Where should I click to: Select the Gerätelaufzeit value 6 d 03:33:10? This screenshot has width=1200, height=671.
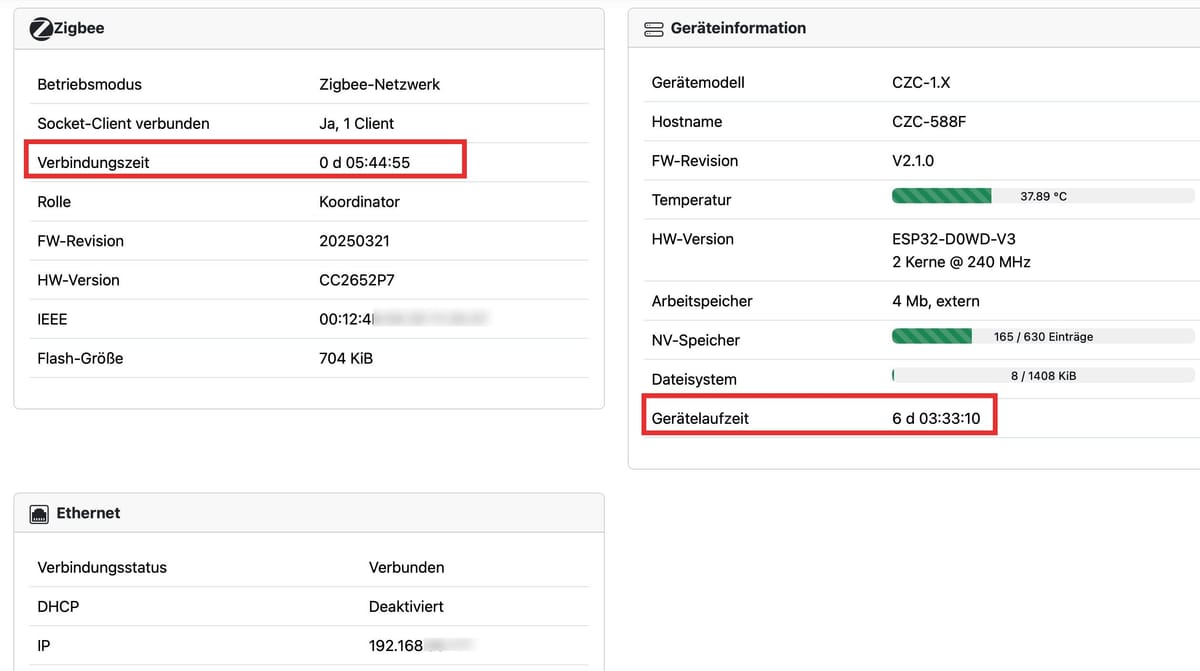click(x=936, y=418)
